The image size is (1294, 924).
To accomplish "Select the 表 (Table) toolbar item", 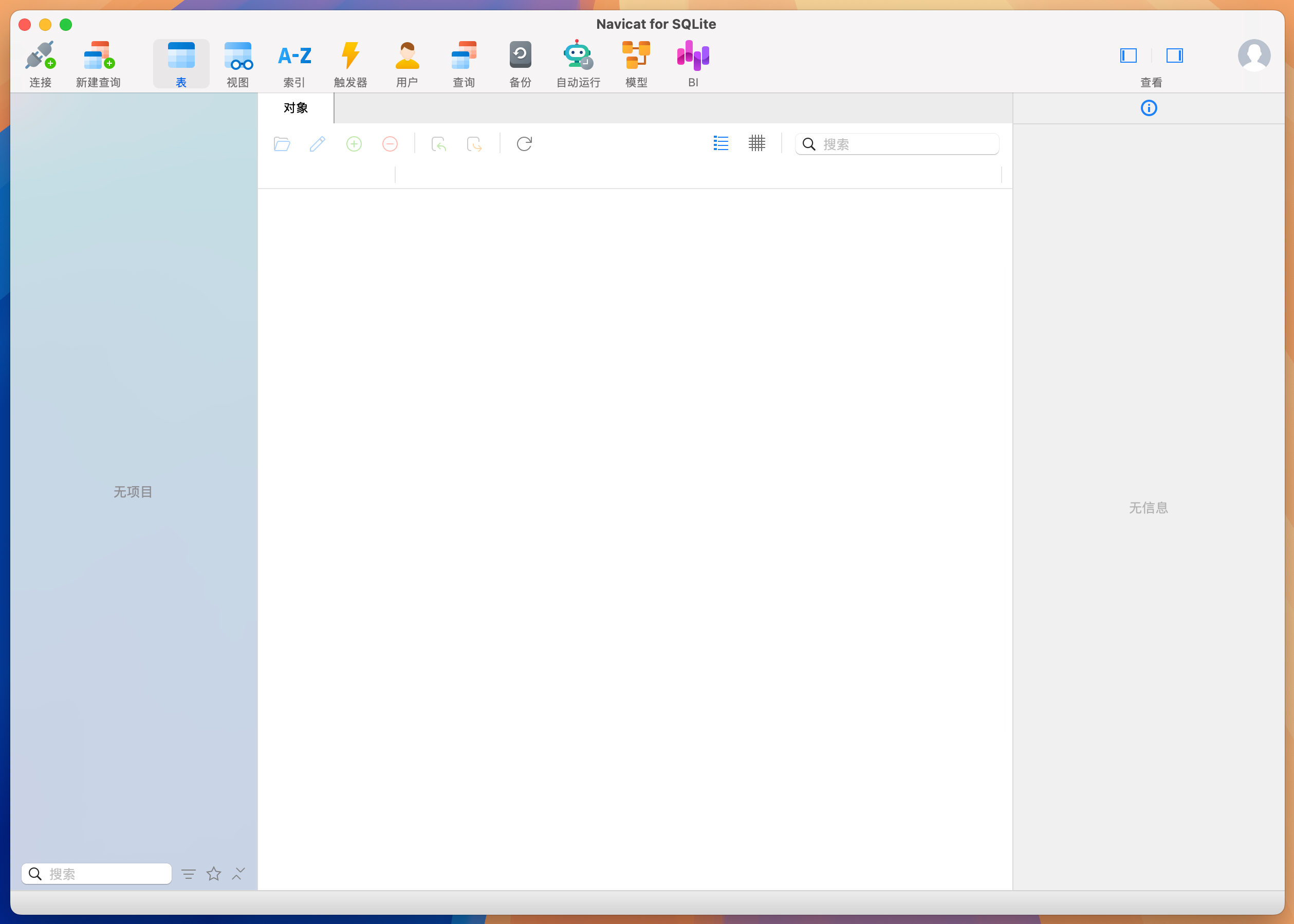I will click(181, 63).
